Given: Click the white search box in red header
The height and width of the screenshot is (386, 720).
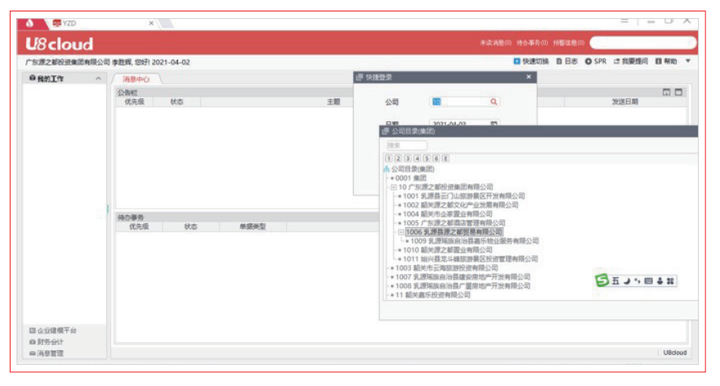Looking at the screenshot, I should coord(642,43).
